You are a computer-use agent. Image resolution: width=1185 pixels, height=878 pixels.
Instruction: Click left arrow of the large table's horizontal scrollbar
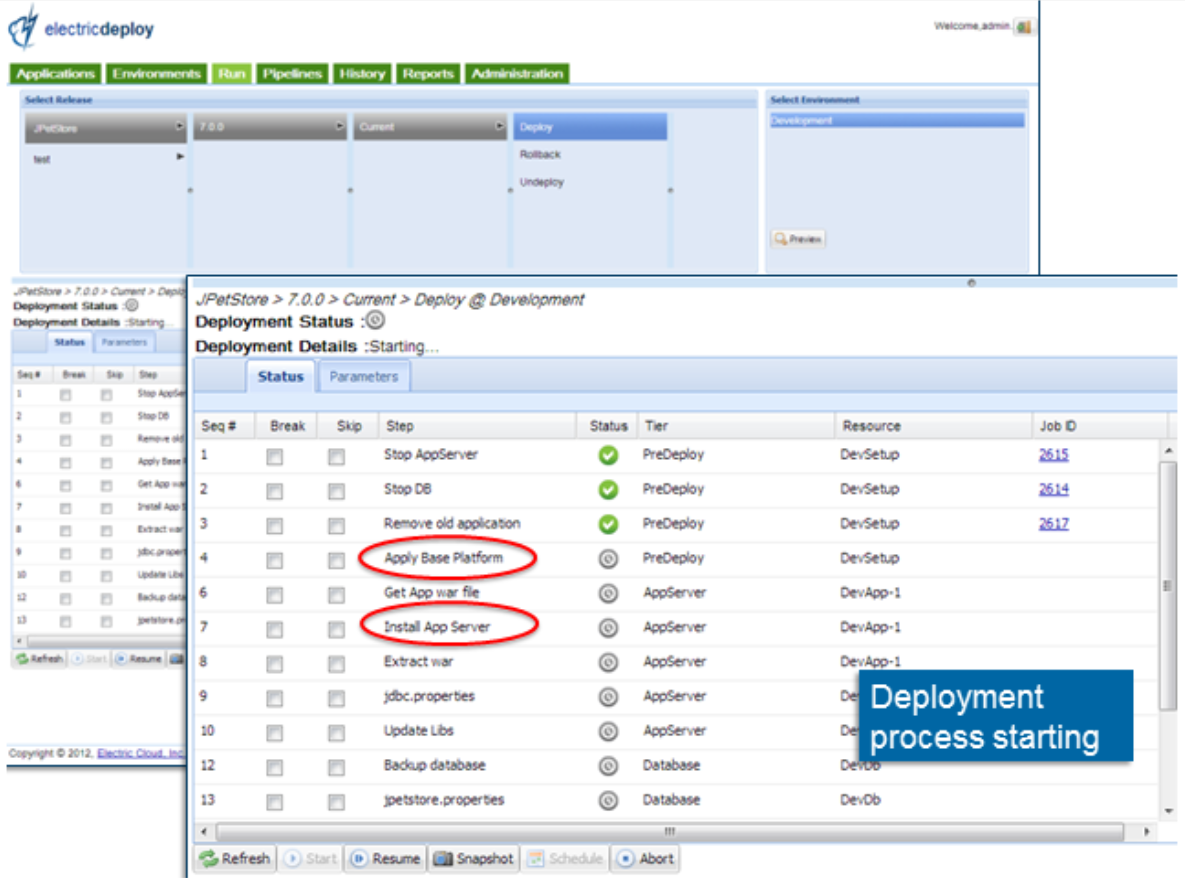204,831
